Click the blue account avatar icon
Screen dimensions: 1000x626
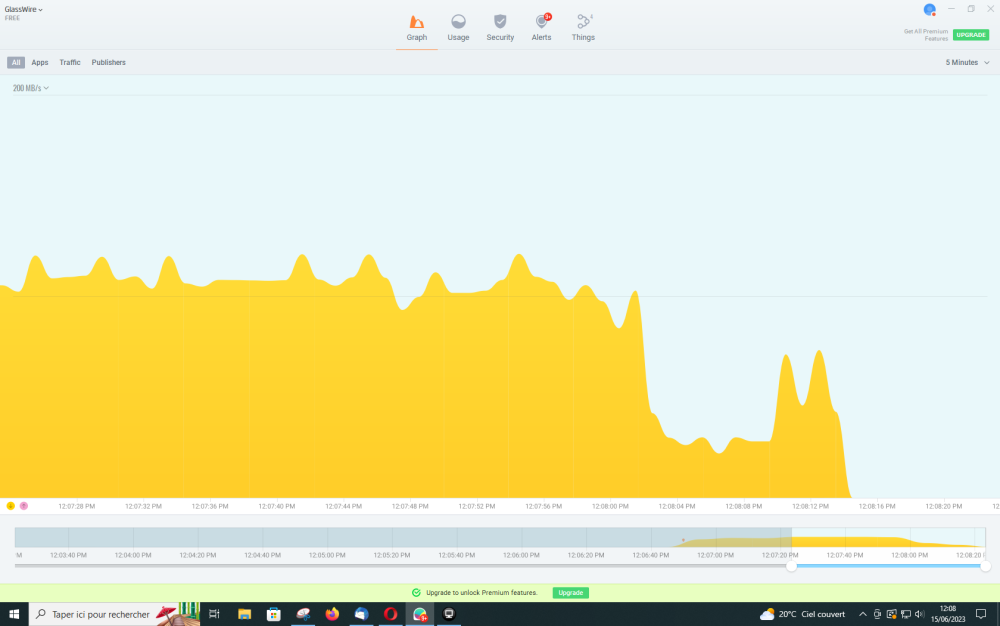929,10
